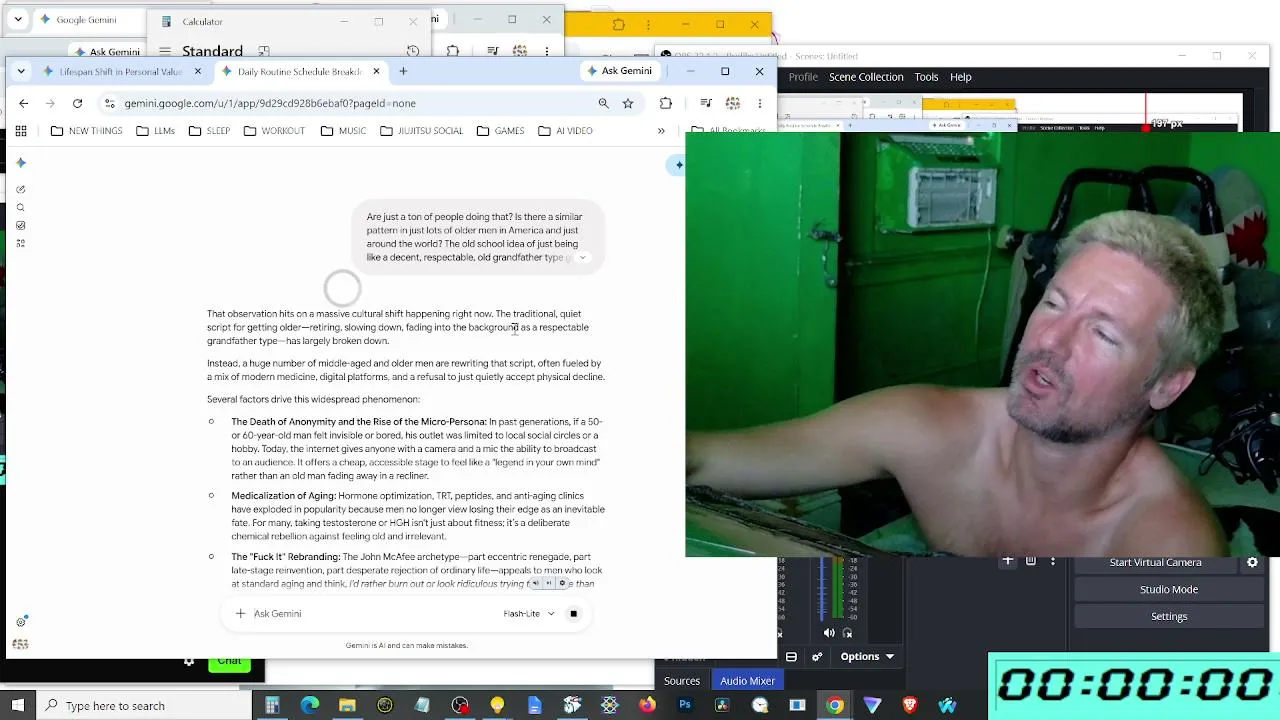The height and width of the screenshot is (720, 1280).
Task: Click the Windows taskbar search box
Action: (x=145, y=706)
